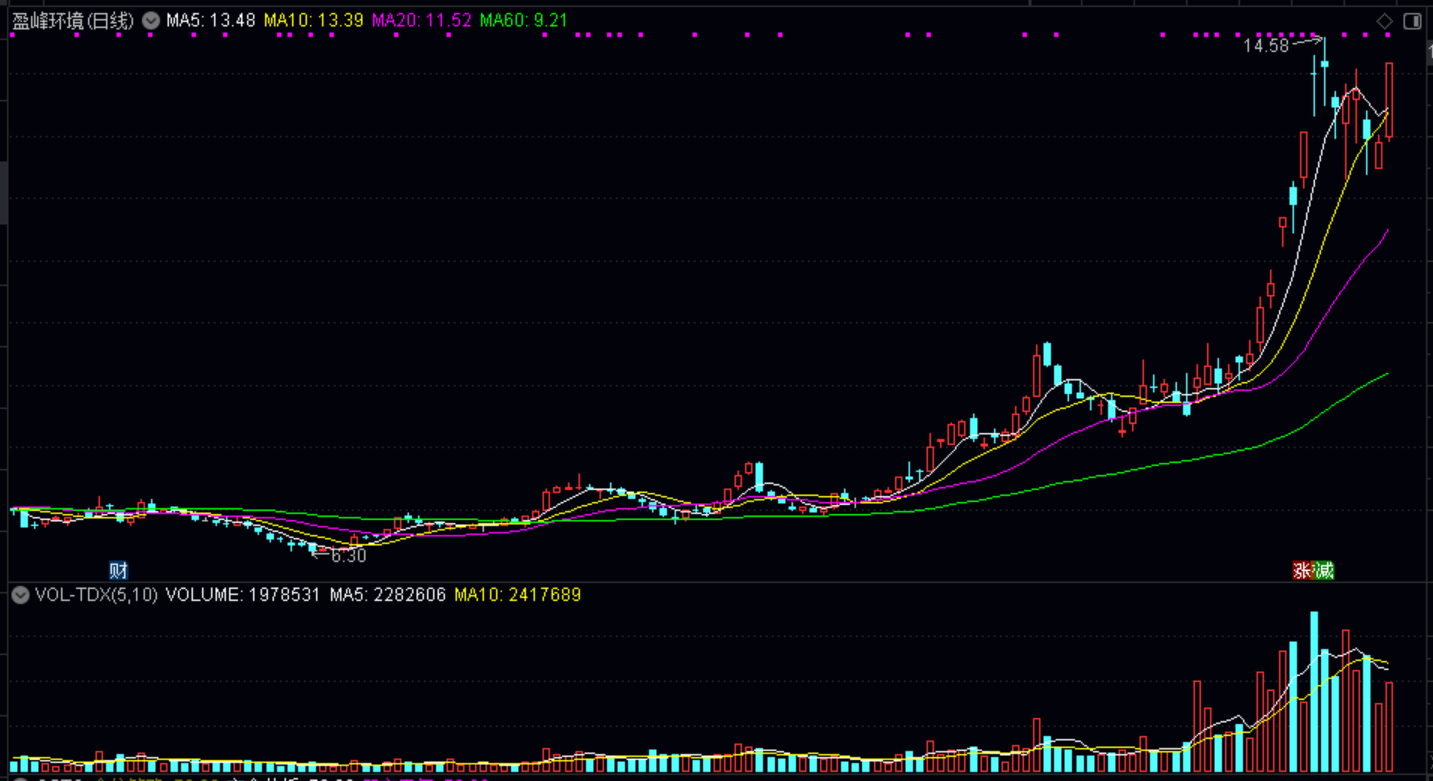Click the red 涨 event marker

click(1303, 571)
